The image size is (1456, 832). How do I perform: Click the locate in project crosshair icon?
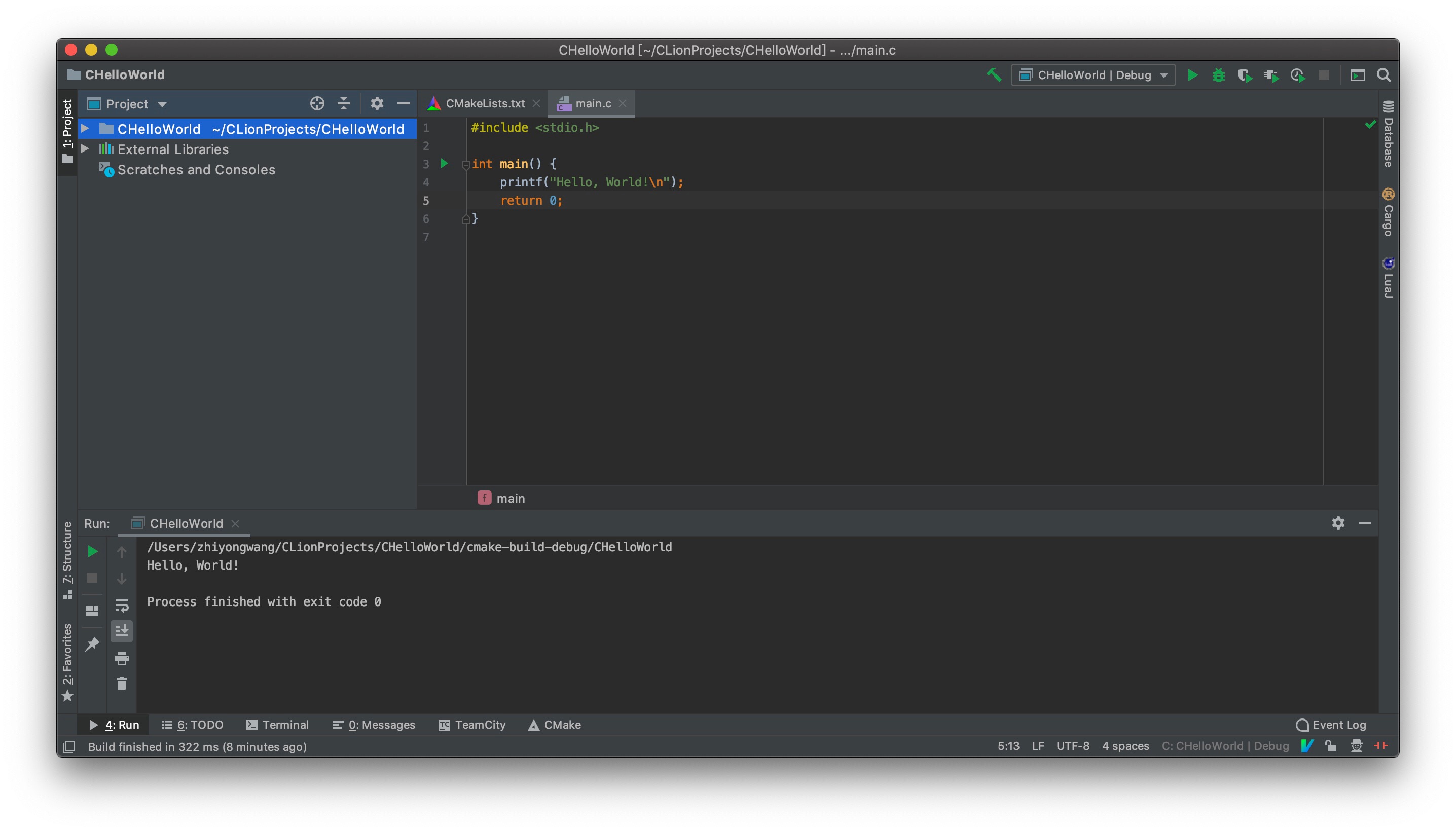317,103
